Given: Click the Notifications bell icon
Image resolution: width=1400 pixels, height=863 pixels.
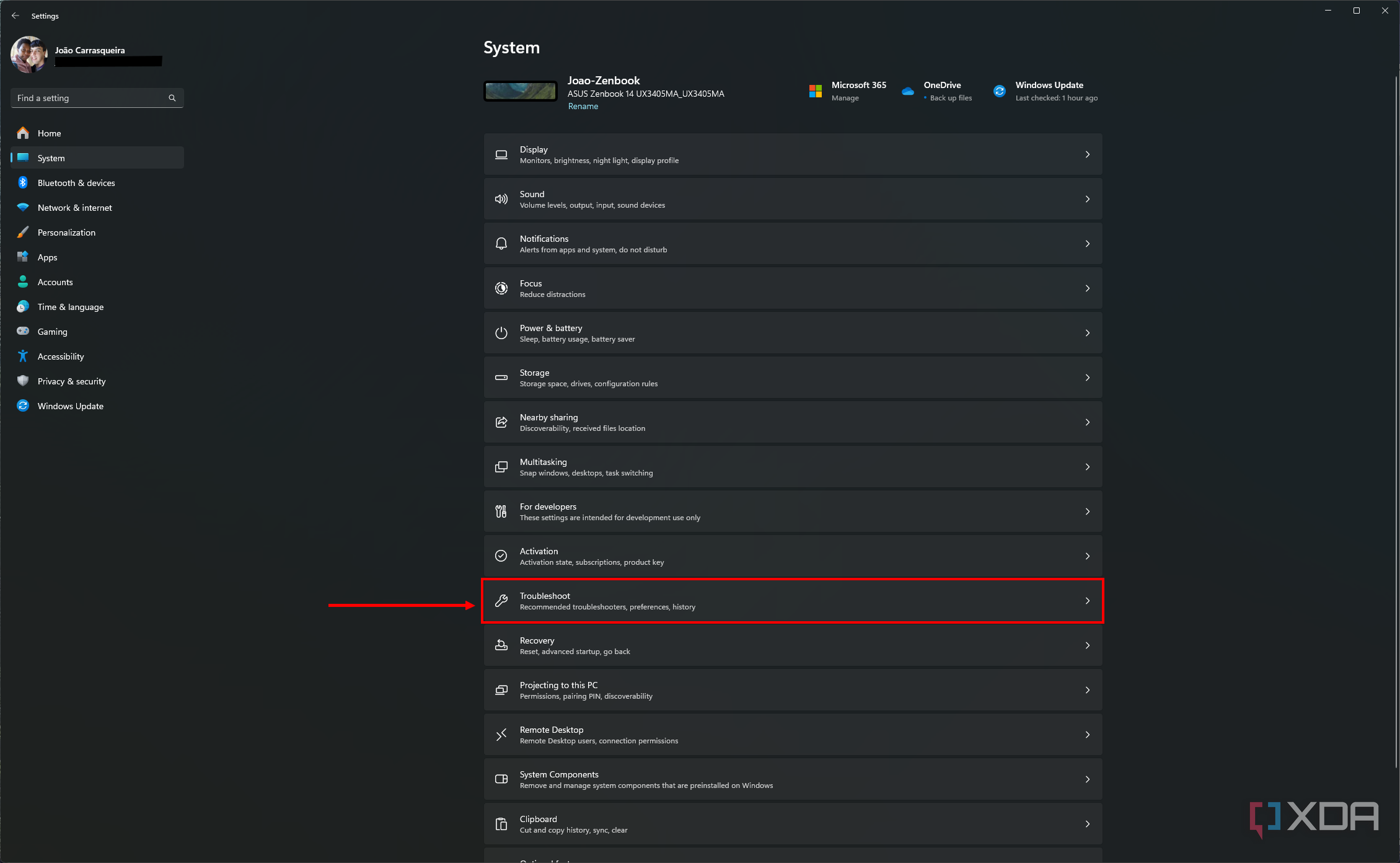Looking at the screenshot, I should pos(501,244).
